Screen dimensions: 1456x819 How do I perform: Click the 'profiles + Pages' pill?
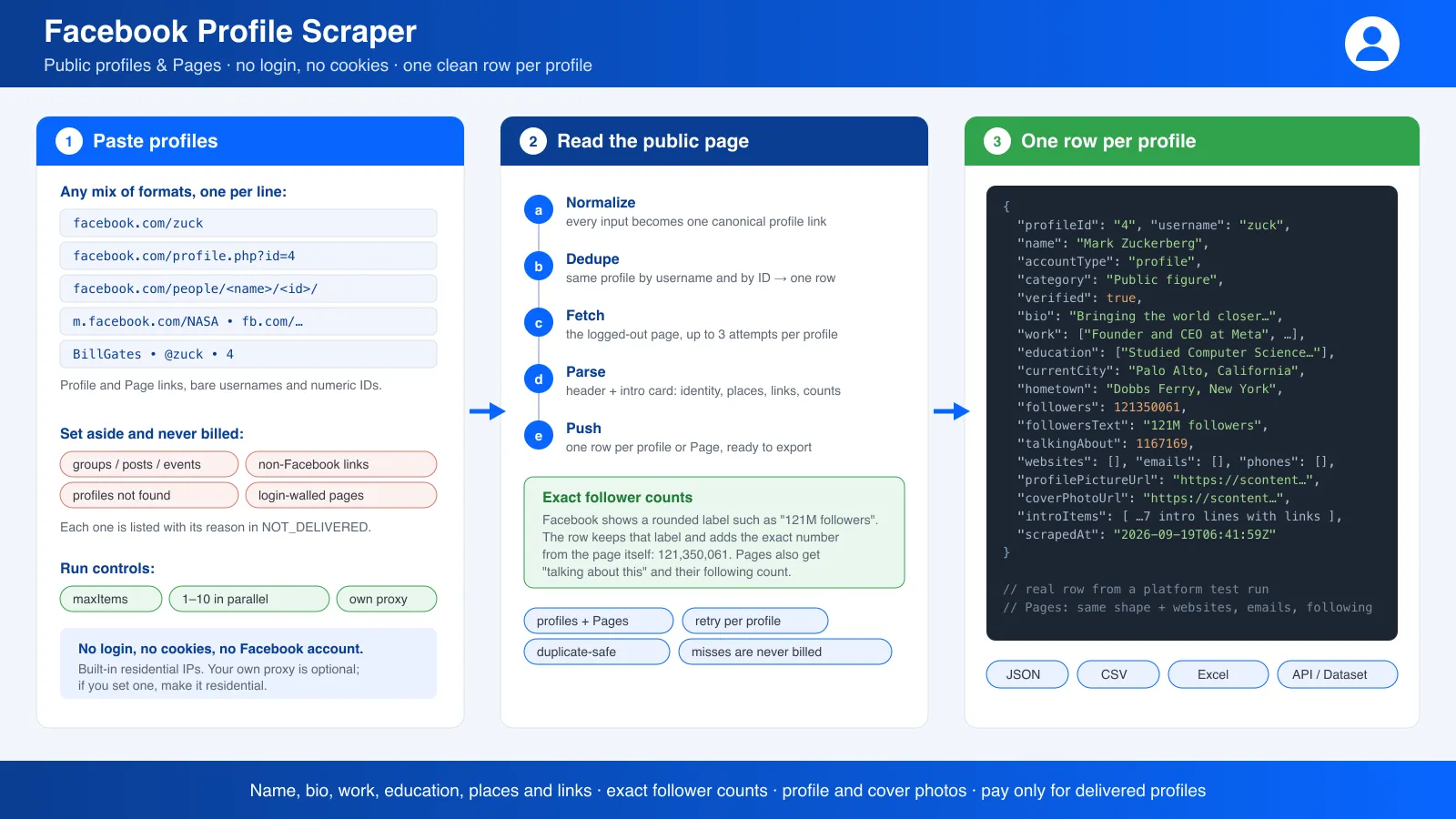coord(599,621)
